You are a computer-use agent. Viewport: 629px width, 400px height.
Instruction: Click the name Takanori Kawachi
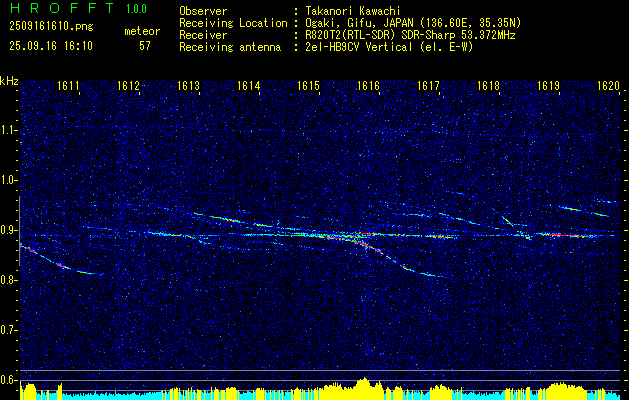pyautogui.click(x=353, y=11)
